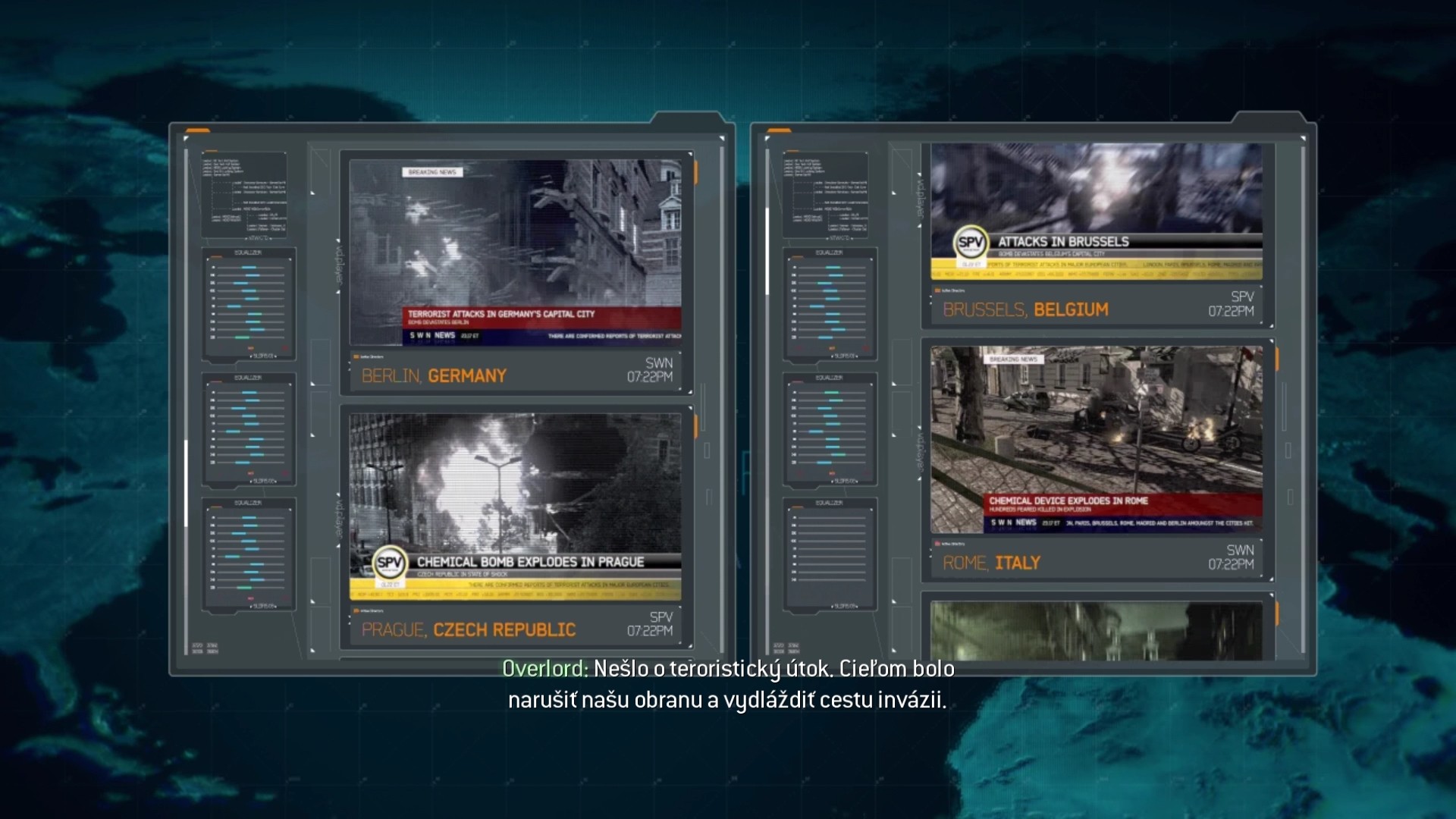Select the 'BRUSSELS, BELGIUM' location label
This screenshot has width=1456, height=819.
pos(1025,309)
